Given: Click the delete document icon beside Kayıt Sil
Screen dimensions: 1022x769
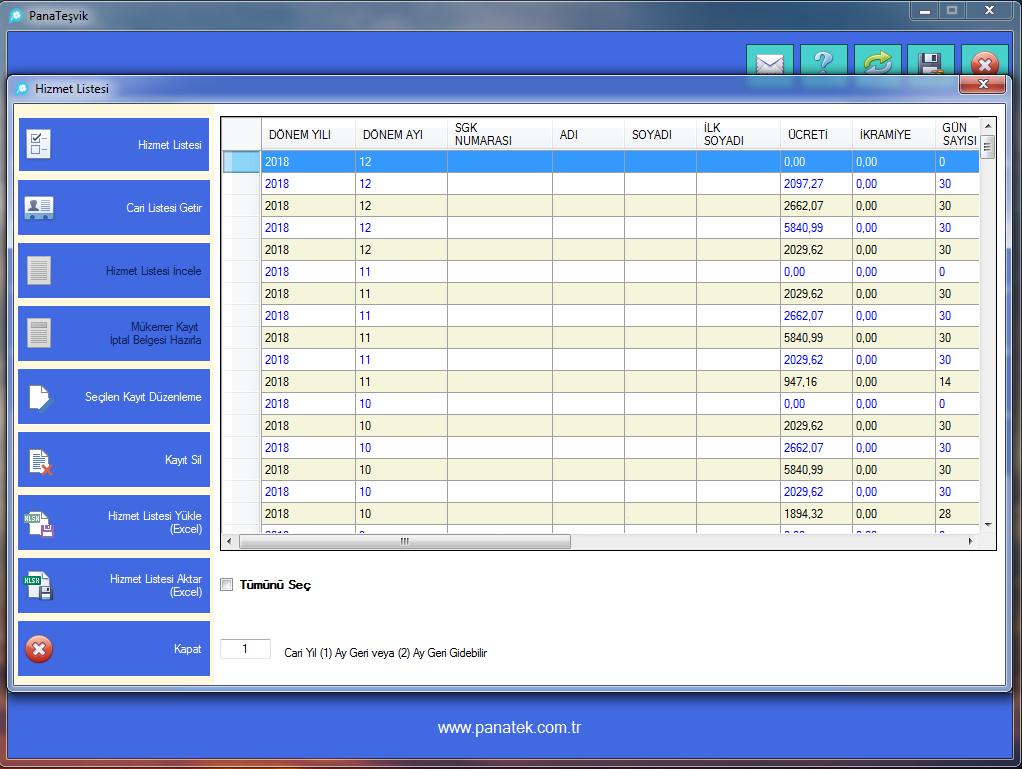Looking at the screenshot, I should point(40,461).
